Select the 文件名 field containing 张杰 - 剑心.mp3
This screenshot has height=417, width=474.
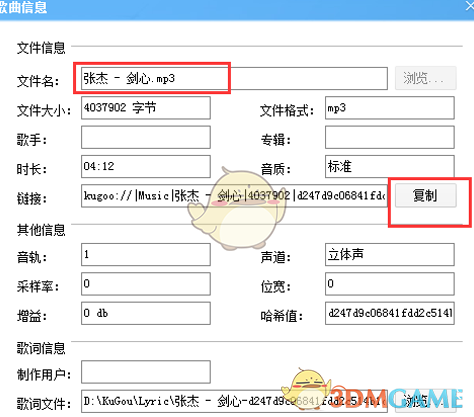pyautogui.click(x=234, y=78)
